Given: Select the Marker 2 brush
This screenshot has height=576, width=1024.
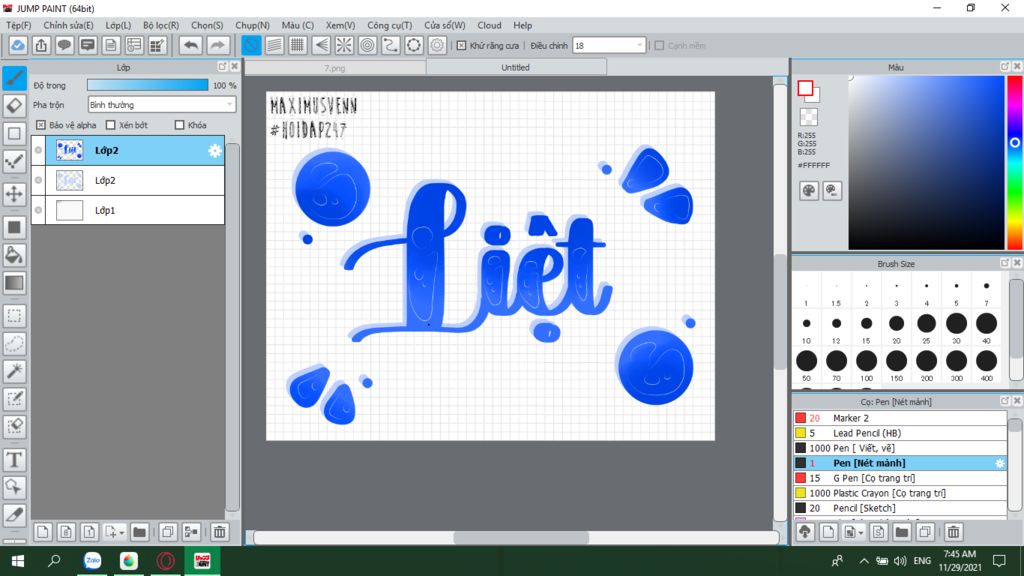Looking at the screenshot, I should pyautogui.click(x=900, y=418).
